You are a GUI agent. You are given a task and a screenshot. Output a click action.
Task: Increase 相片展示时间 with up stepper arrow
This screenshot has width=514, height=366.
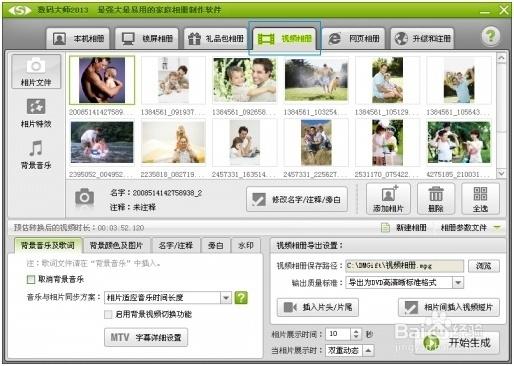click(x=356, y=331)
